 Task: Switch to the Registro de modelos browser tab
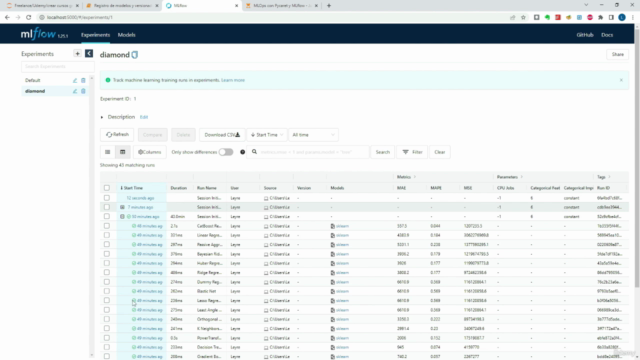click(x=122, y=6)
